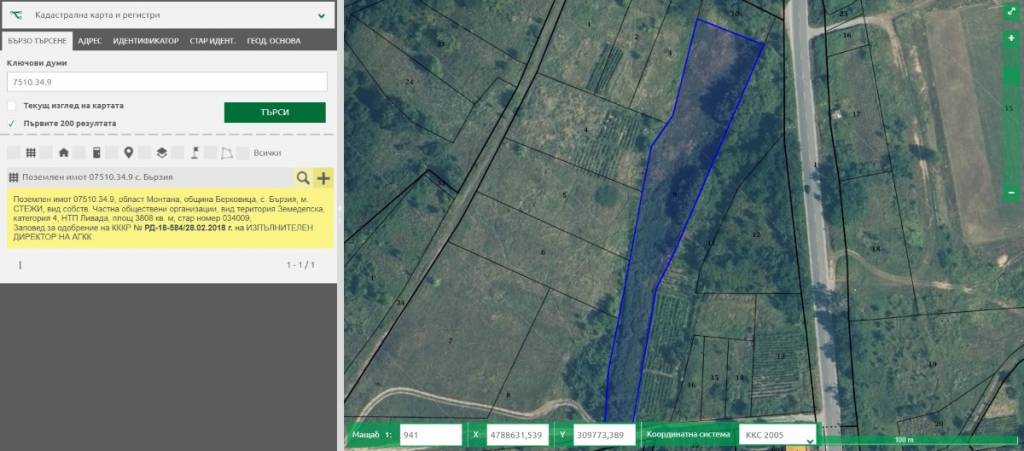
Task: Click the plus icon on result row
Action: click(323, 178)
